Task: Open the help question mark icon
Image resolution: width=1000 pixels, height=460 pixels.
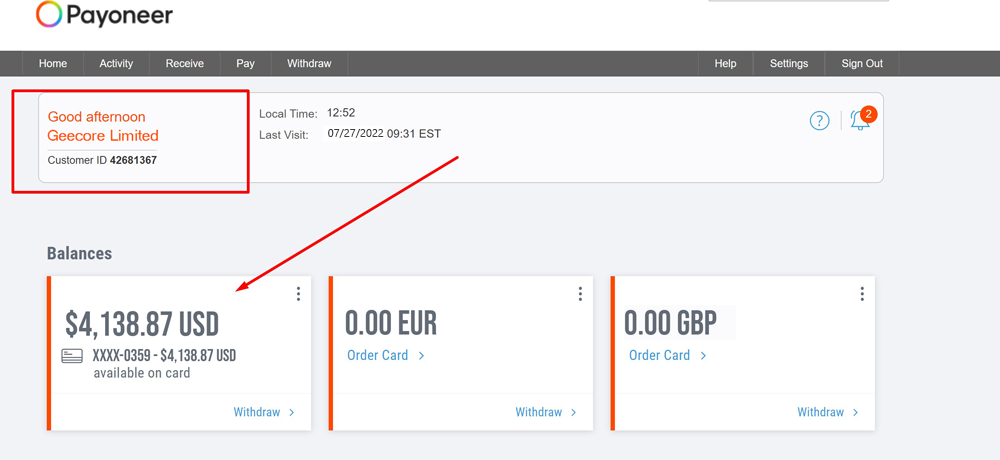Action: (x=820, y=121)
